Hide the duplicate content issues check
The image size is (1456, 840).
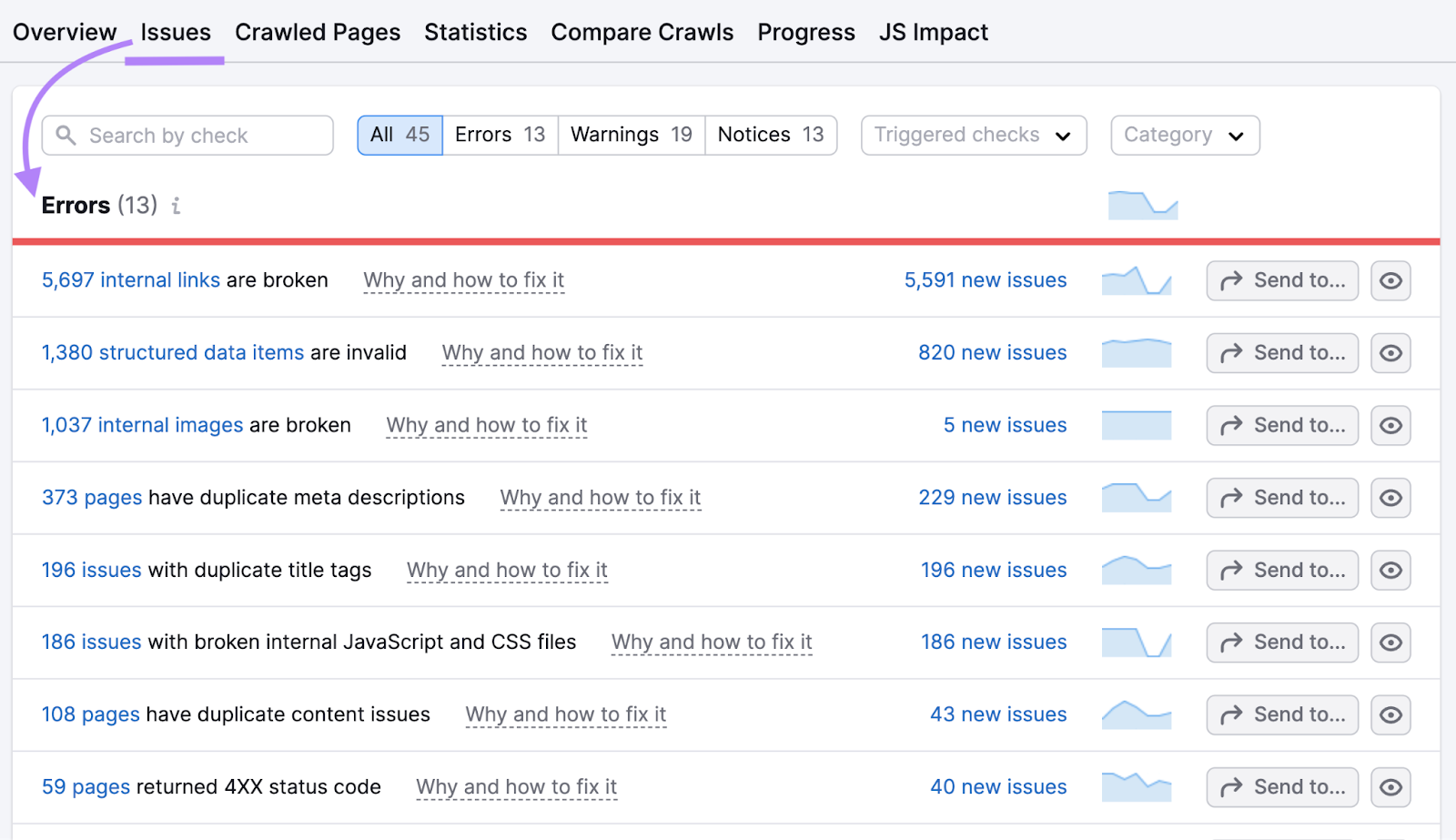click(x=1390, y=714)
